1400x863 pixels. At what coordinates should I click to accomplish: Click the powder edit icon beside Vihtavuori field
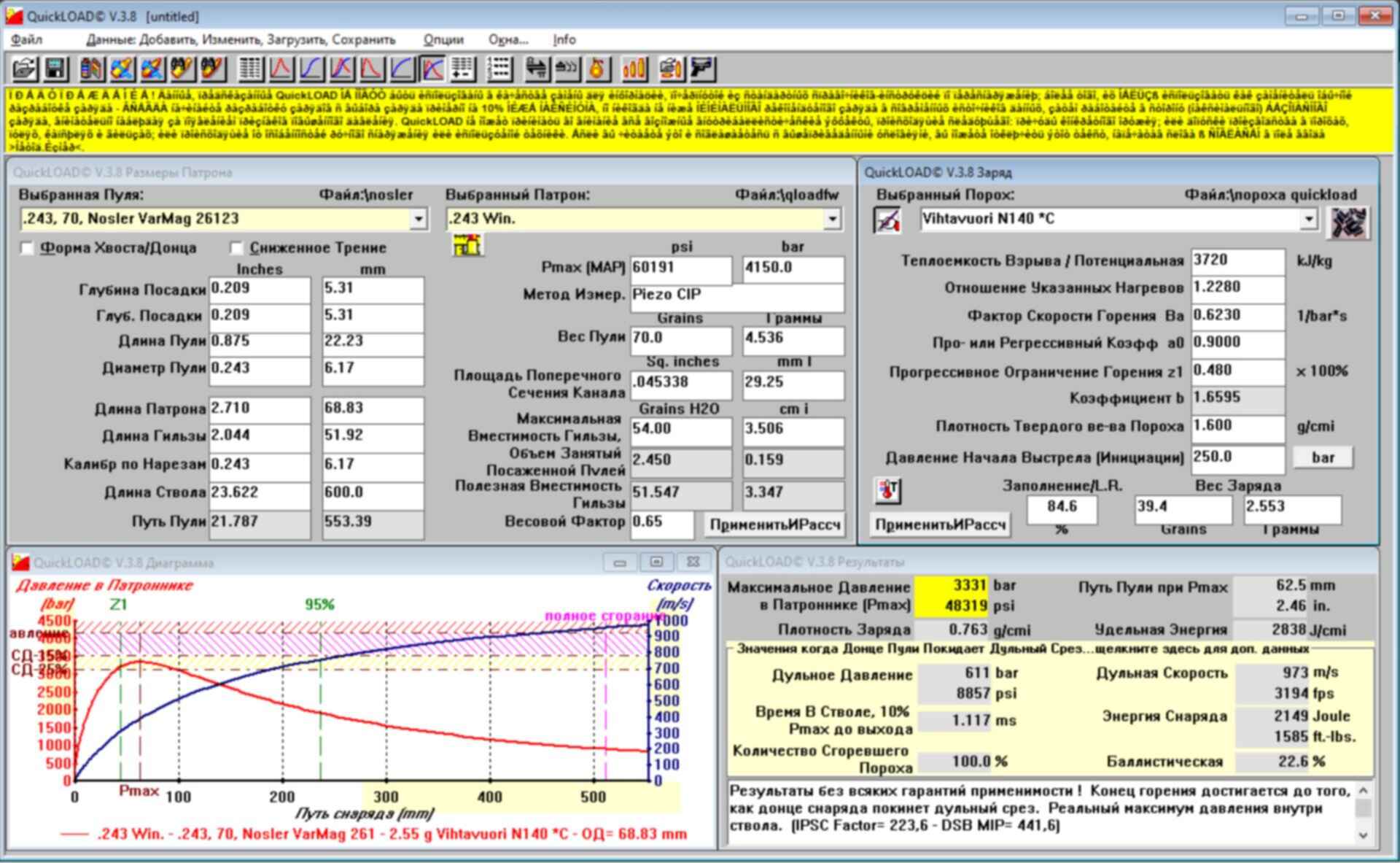point(887,220)
